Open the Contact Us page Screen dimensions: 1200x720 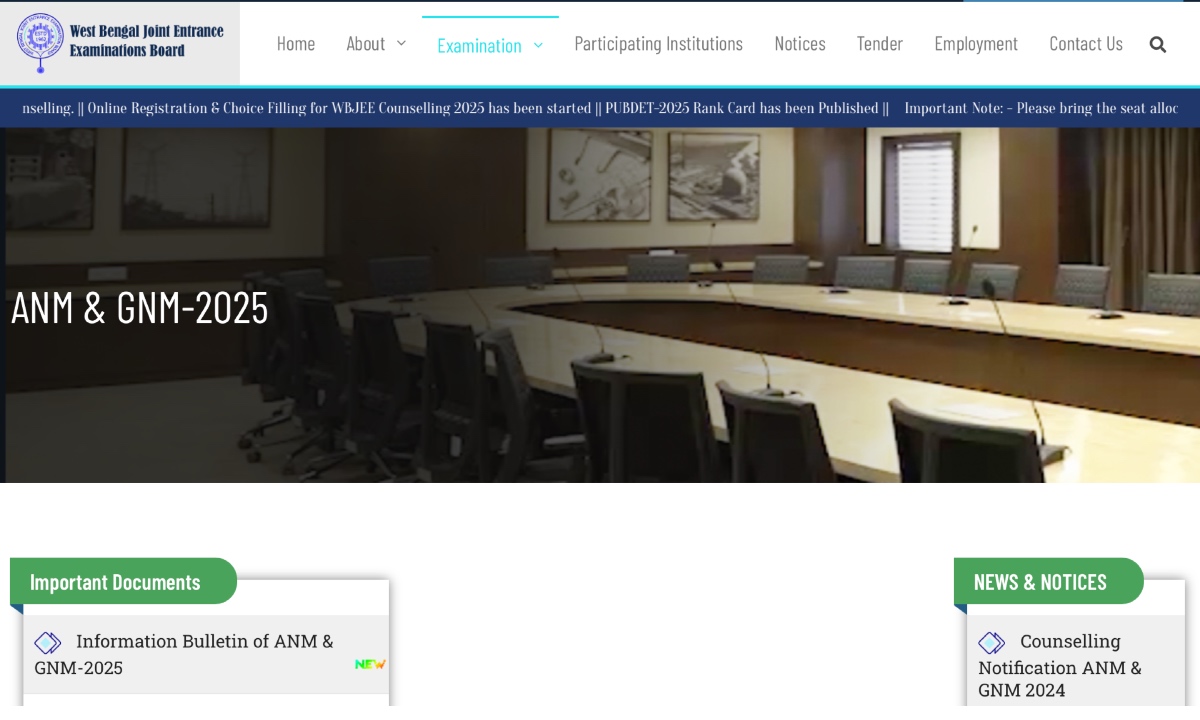tap(1086, 43)
